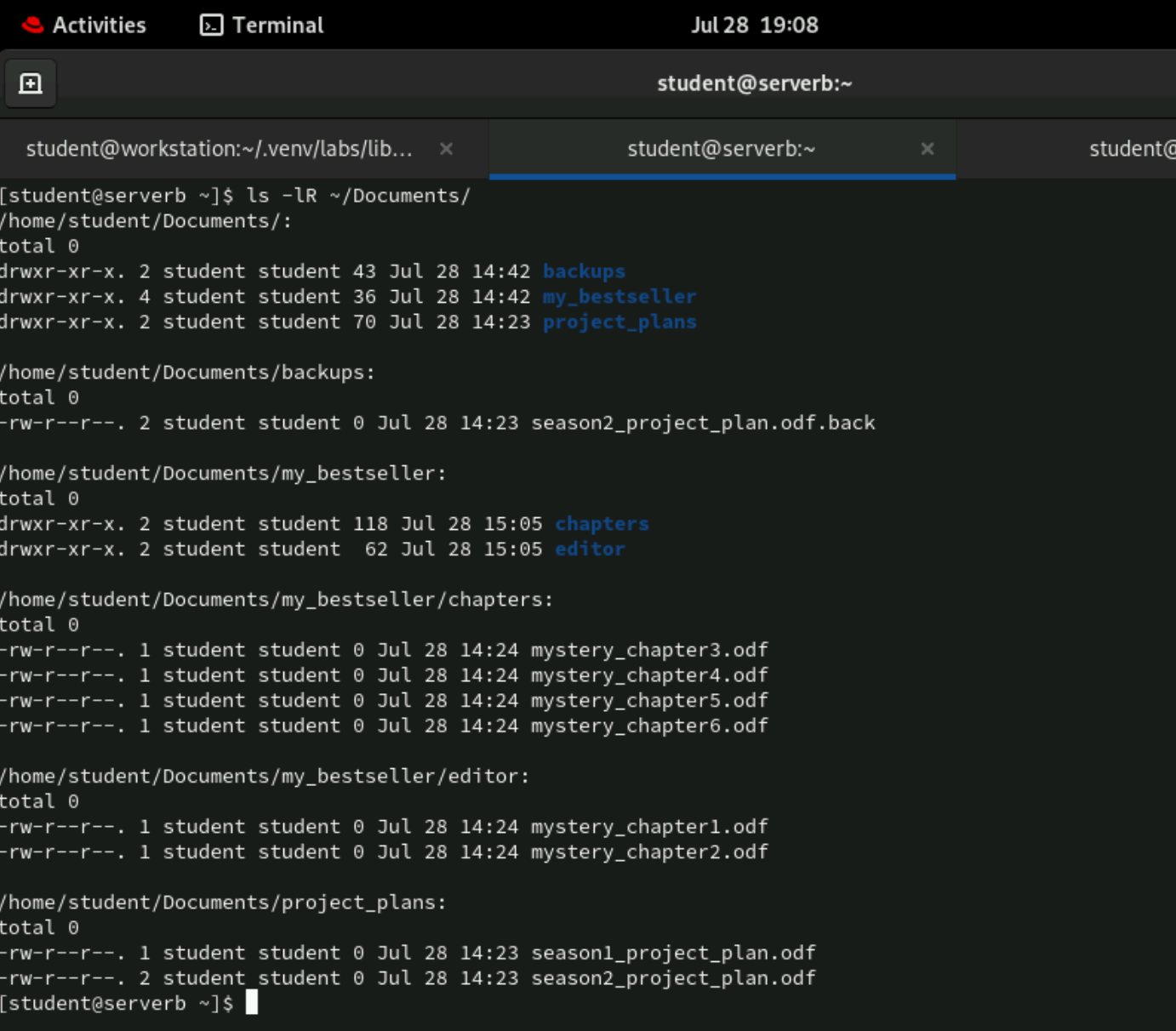The width and height of the screenshot is (1176, 1031).
Task: Close the student@serverb tab
Action: [x=928, y=149]
